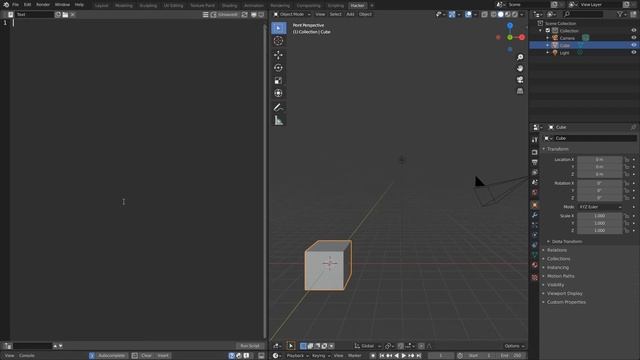Click the outliner search field
640x360 pixels.
point(582,15)
